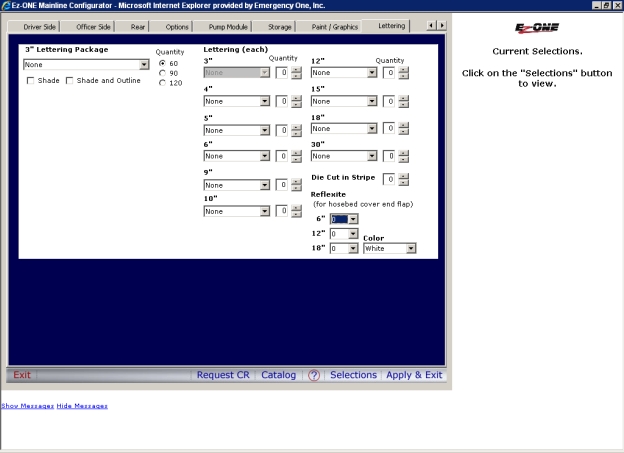Viewport: 624px width, 453px height.
Task: Enable the Shade and Outline checkbox
Action: (x=69, y=81)
